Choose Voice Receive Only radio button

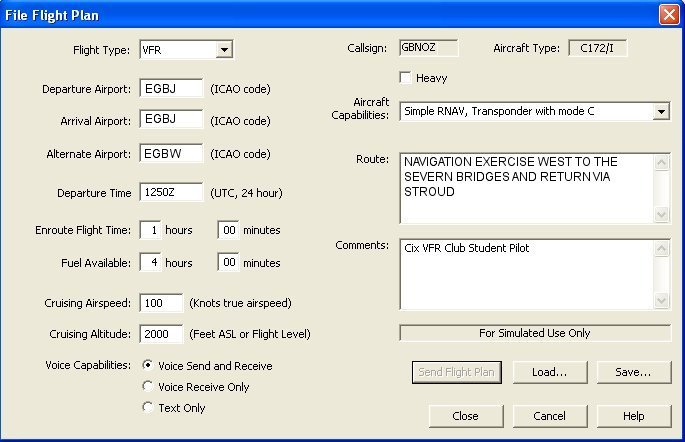pos(149,387)
